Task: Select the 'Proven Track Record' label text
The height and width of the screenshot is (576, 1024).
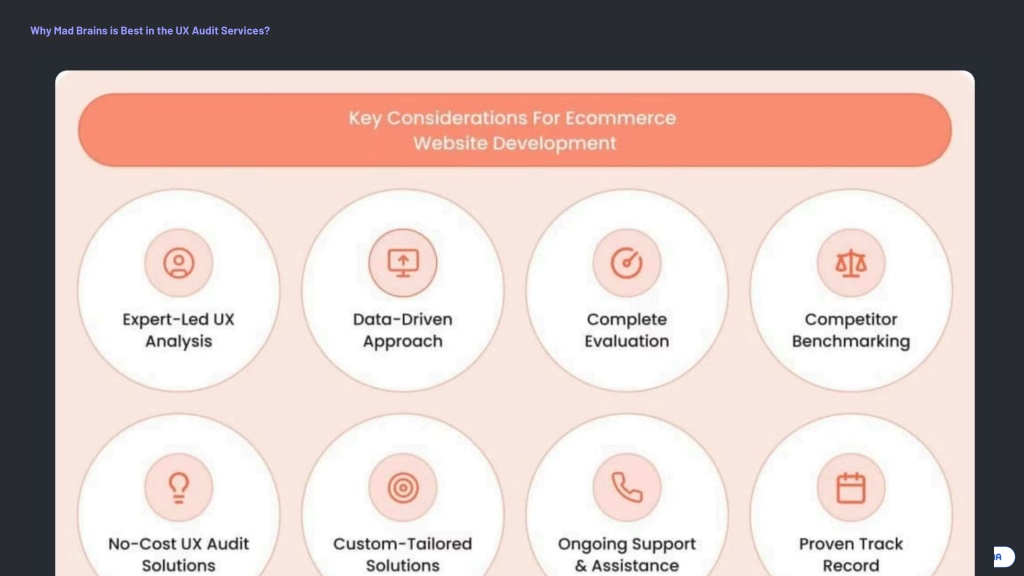Action: [x=851, y=554]
